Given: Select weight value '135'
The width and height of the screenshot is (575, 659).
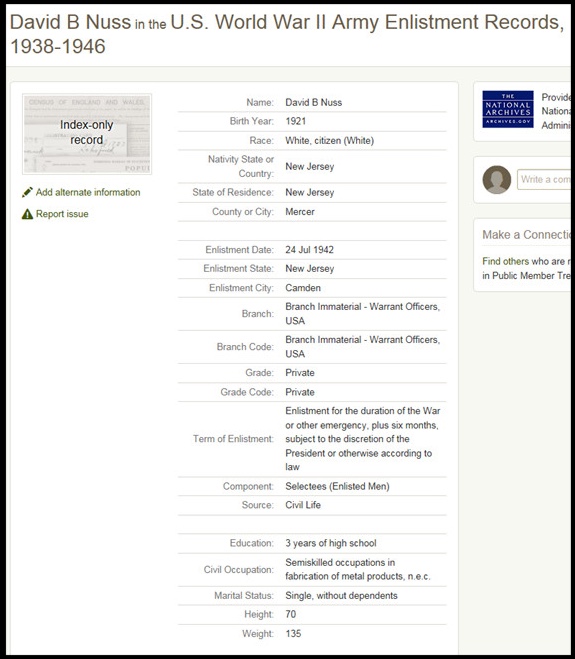Looking at the screenshot, I should click(x=293, y=633).
